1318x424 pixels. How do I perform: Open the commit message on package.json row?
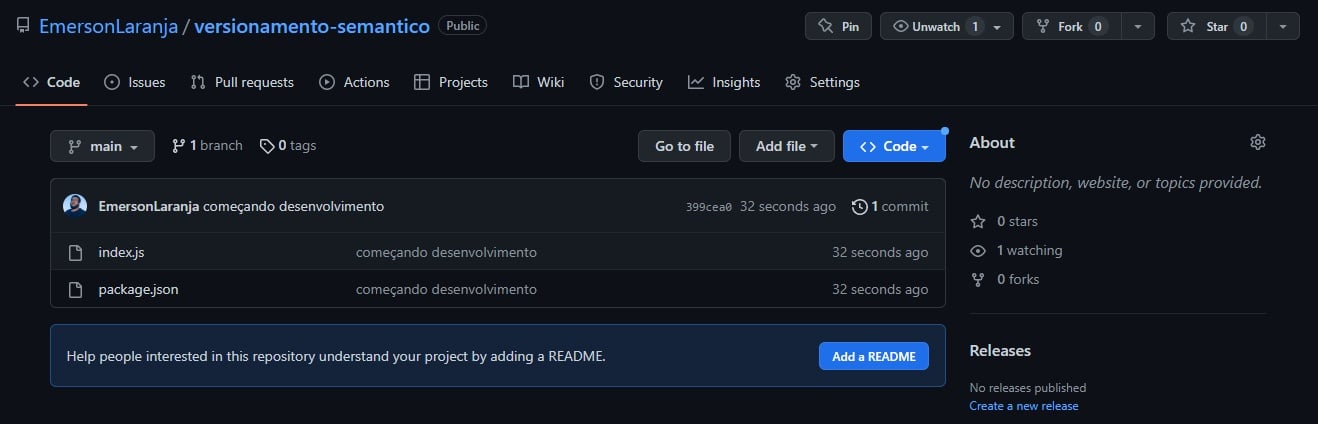[x=447, y=289]
